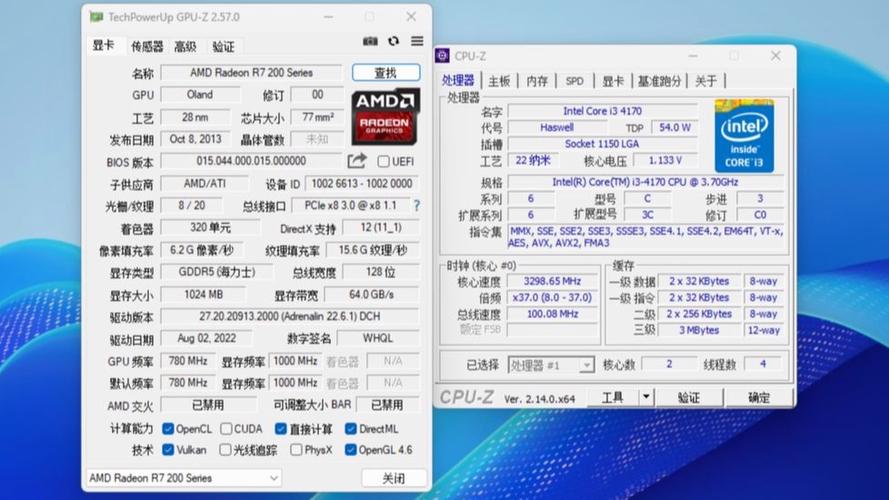Click the code name value Haswell
889x500 pixels.
coord(557,128)
